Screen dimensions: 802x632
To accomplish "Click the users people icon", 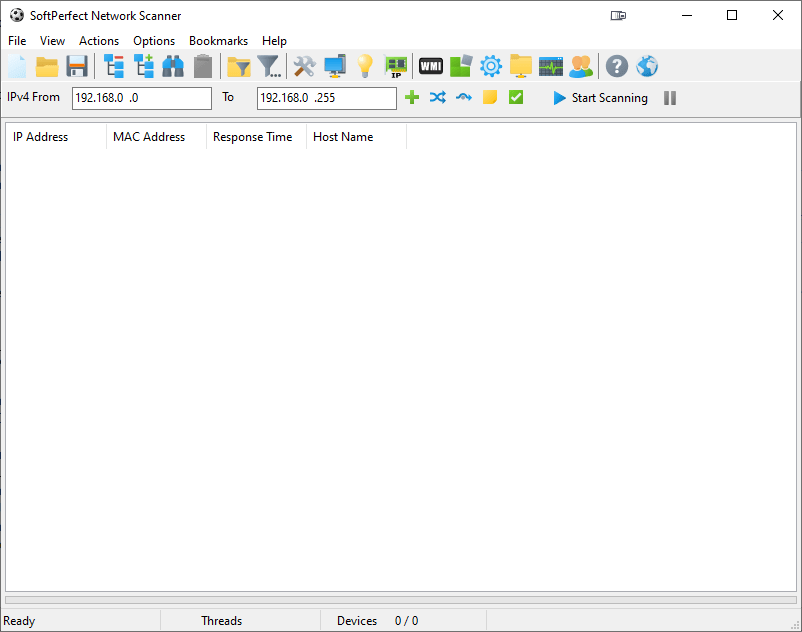I will (x=581, y=66).
